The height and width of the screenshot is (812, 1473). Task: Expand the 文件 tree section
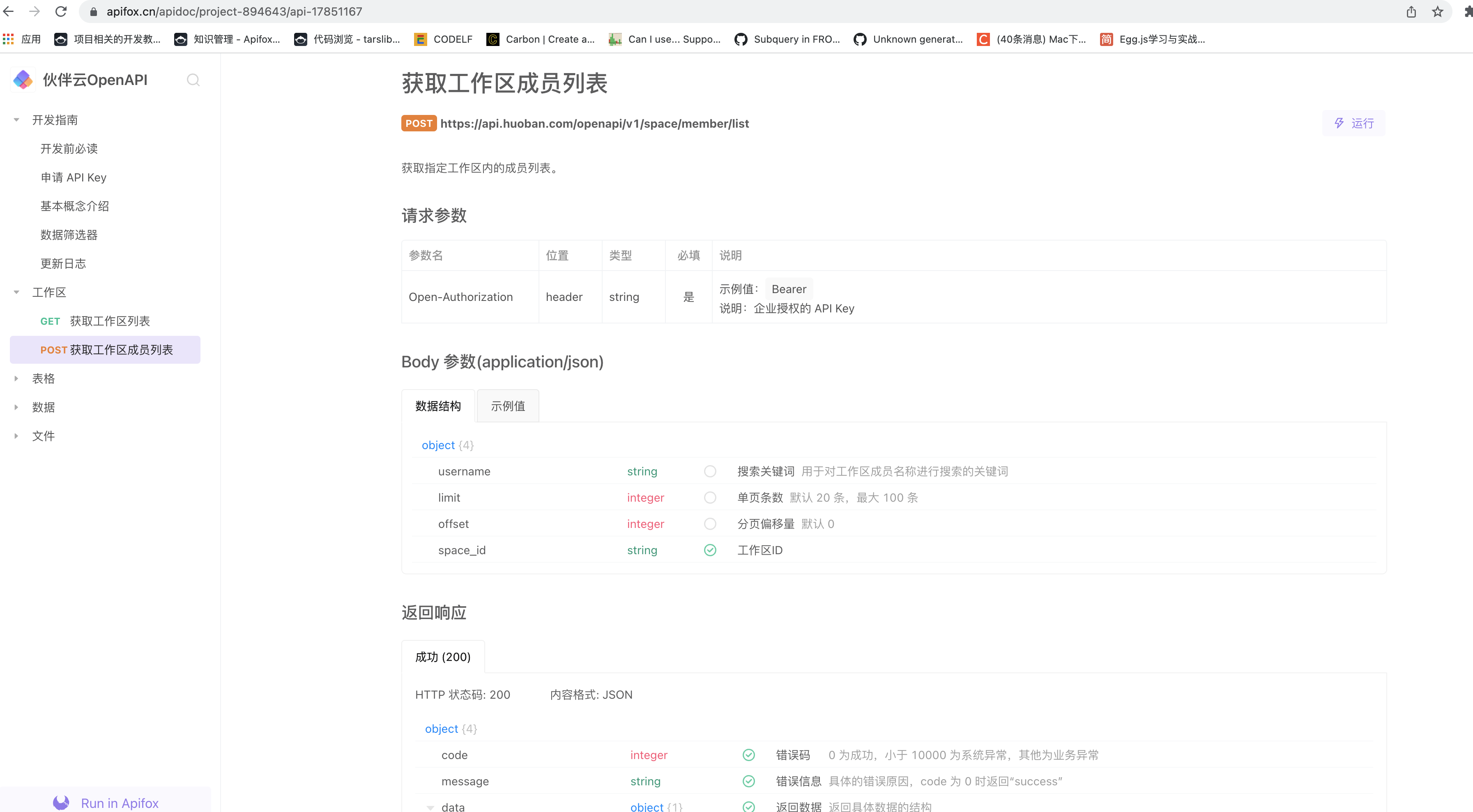click(x=16, y=436)
